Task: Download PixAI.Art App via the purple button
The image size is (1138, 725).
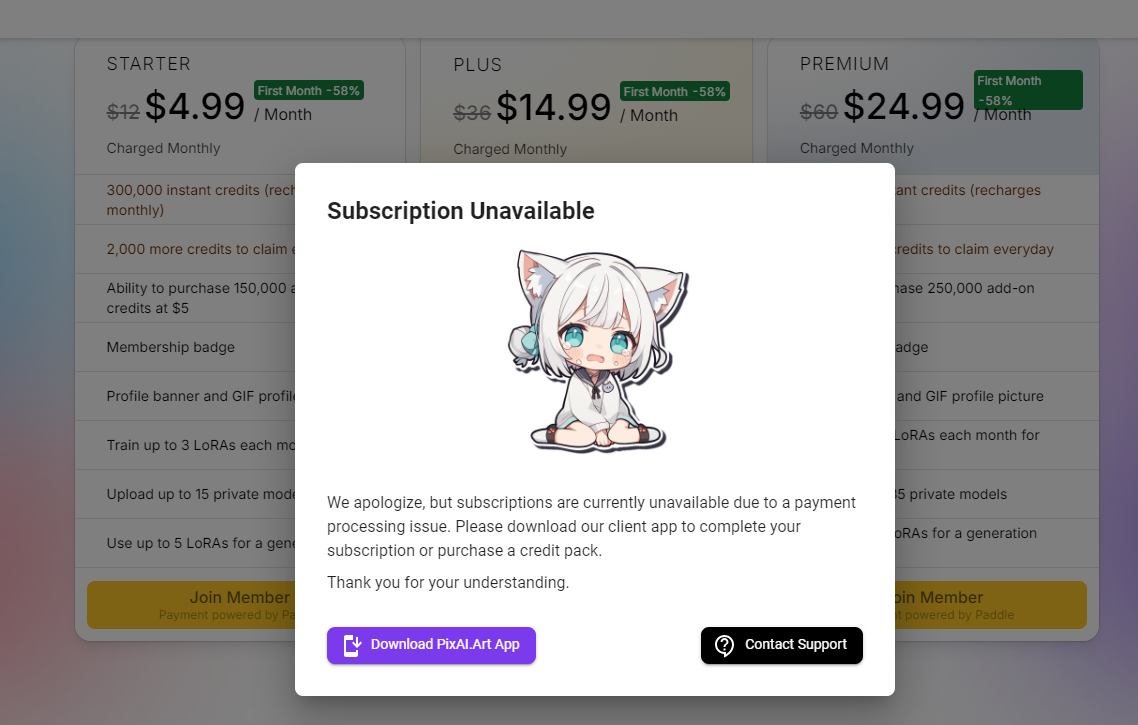Action: (431, 645)
